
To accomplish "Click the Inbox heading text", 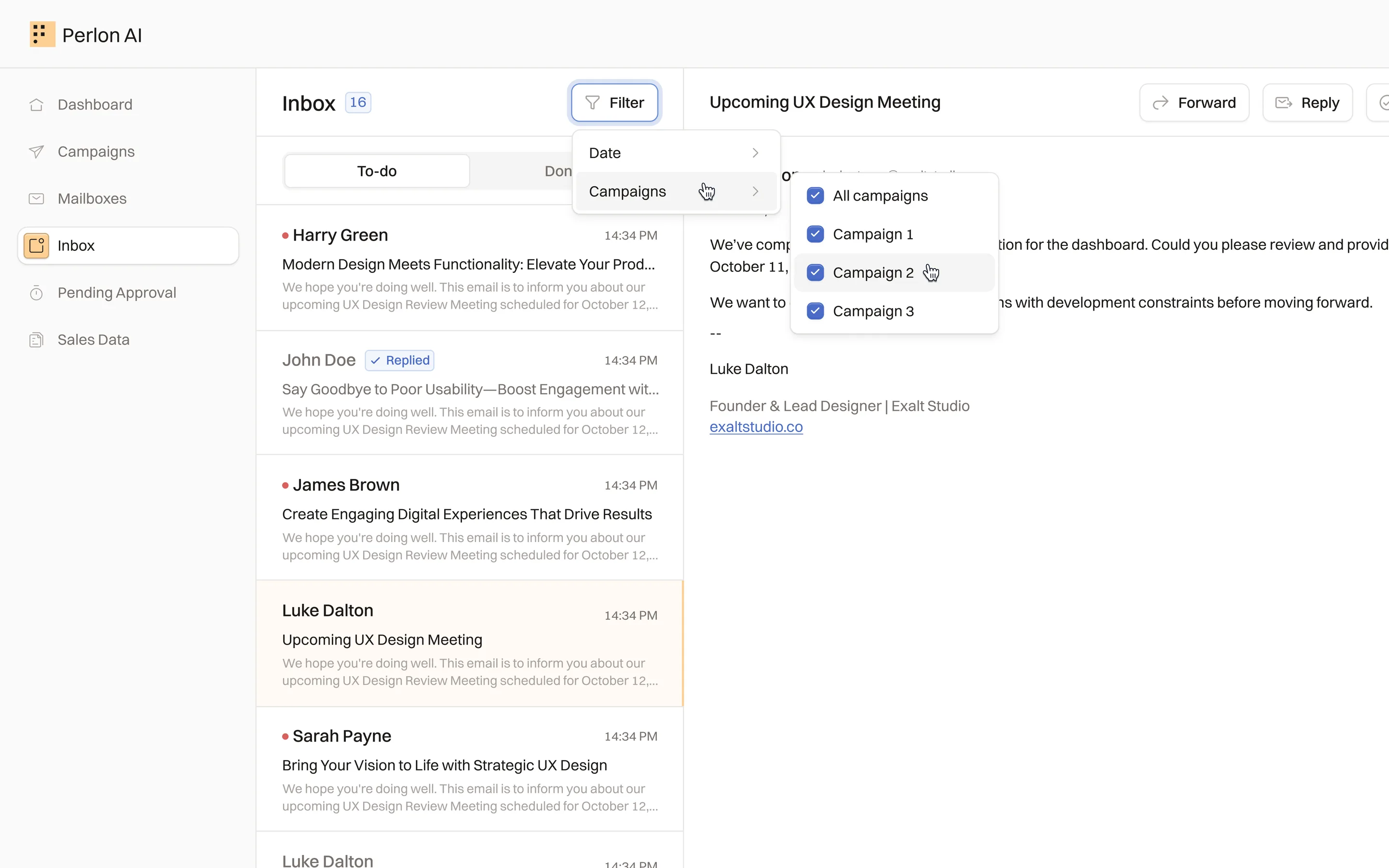I will point(309,103).
